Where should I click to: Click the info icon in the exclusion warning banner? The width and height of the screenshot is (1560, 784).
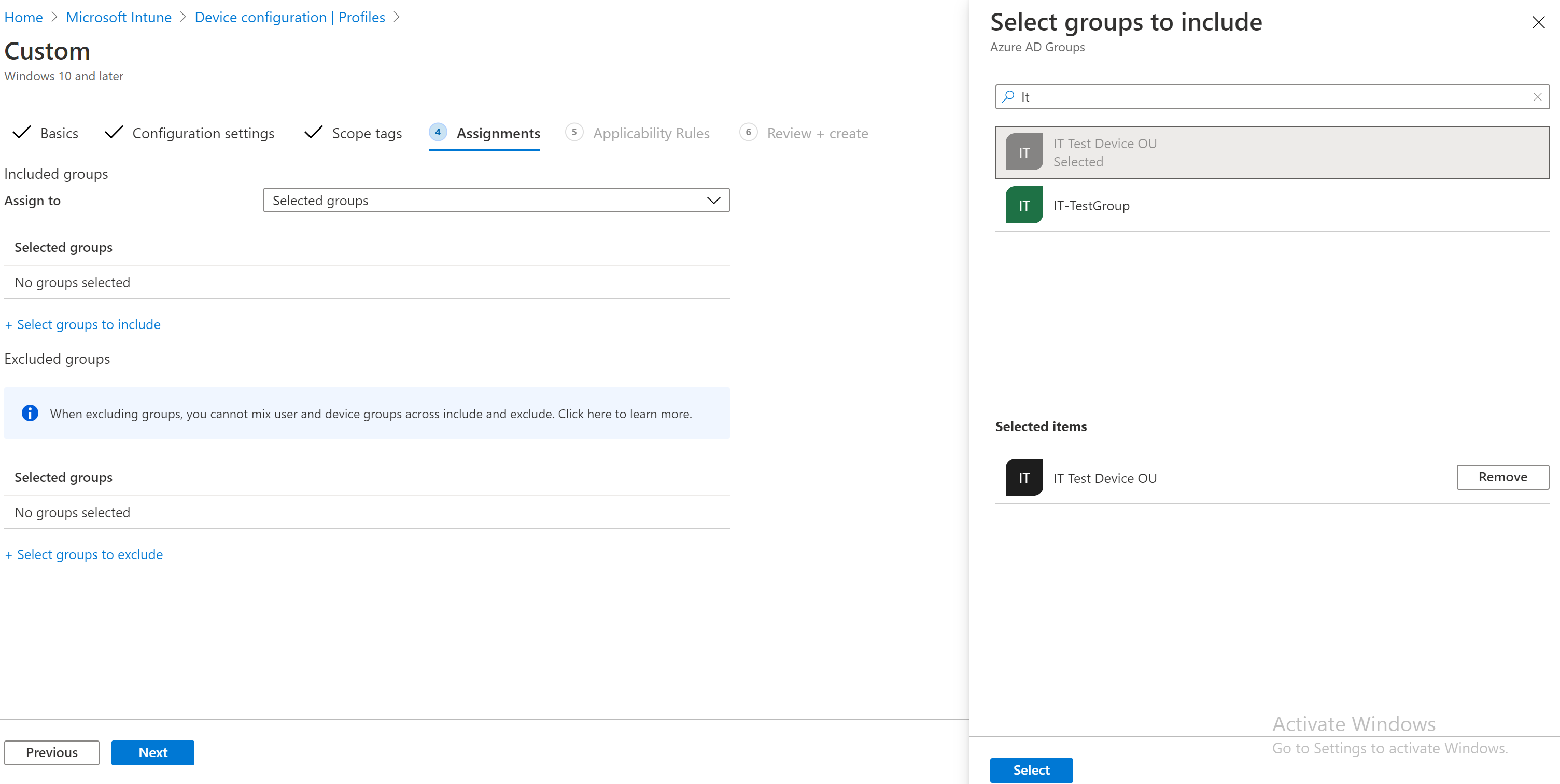[30, 413]
